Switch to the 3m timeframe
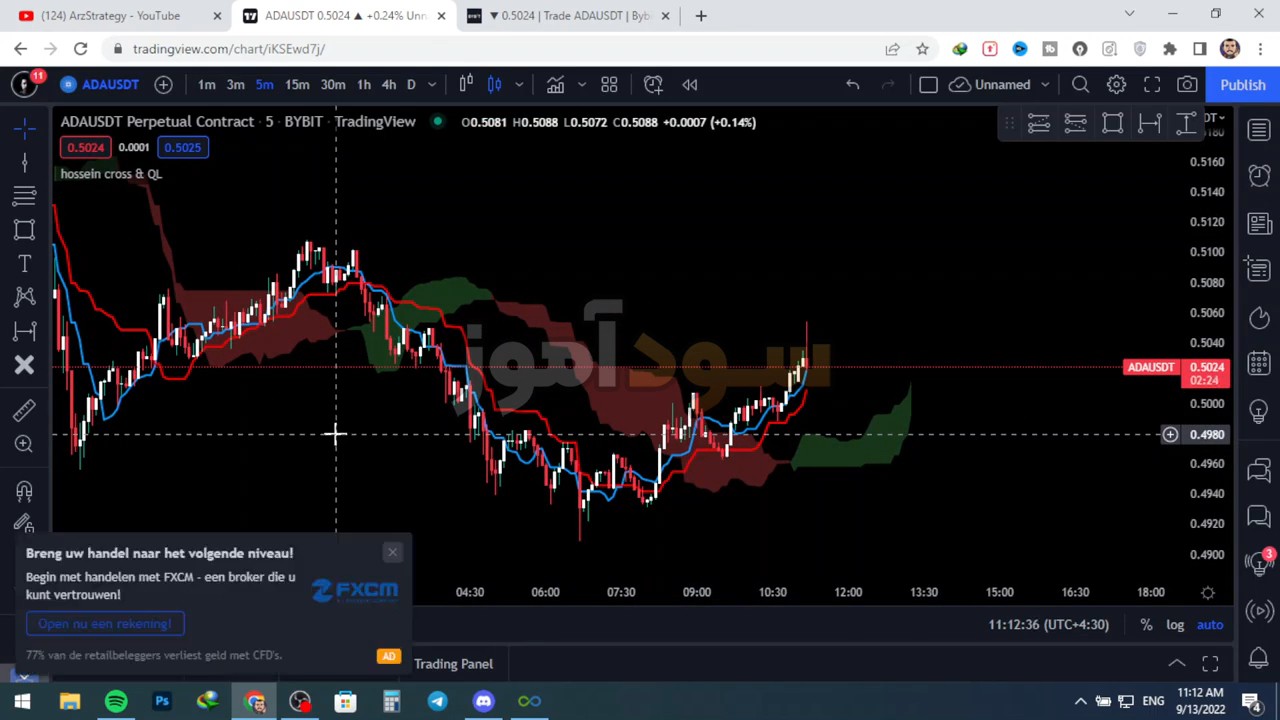The width and height of the screenshot is (1280, 720). 235,85
